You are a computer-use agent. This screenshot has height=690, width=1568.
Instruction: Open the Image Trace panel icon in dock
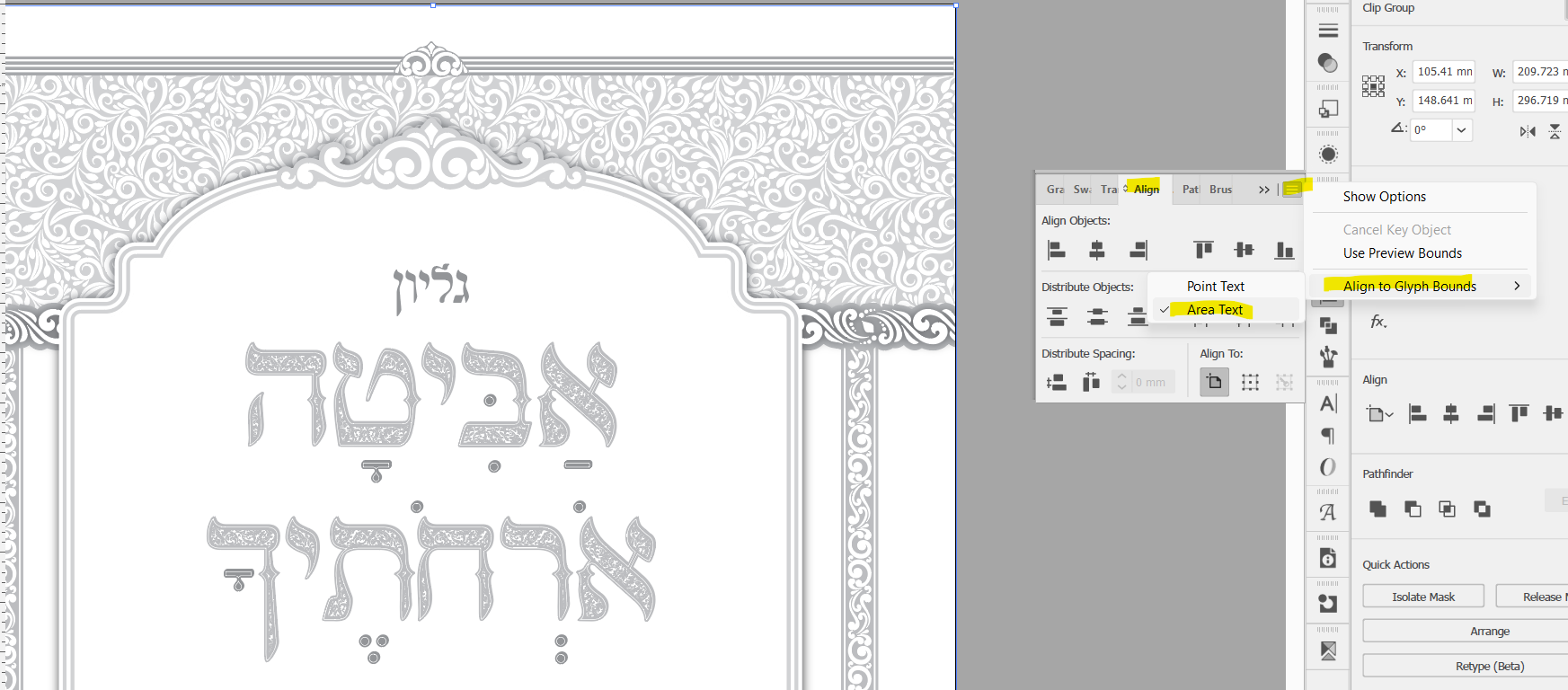pos(1328,604)
